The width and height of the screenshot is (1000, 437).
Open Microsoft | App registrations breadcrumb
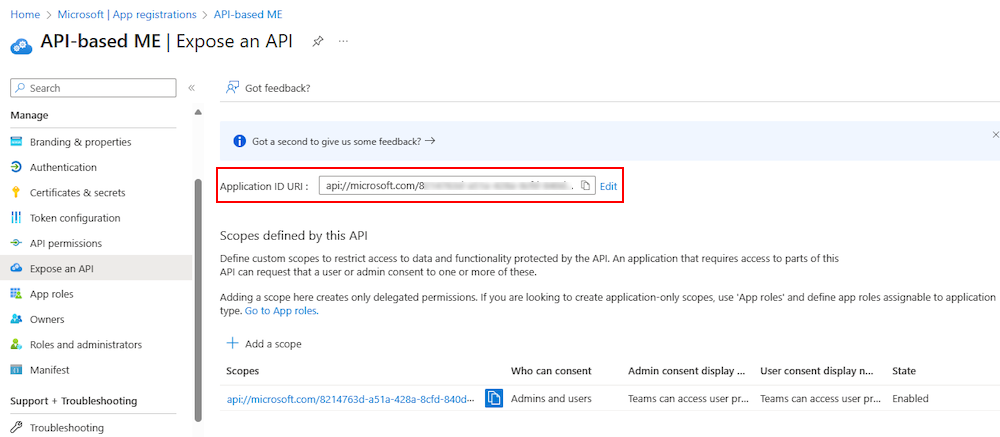coord(127,14)
